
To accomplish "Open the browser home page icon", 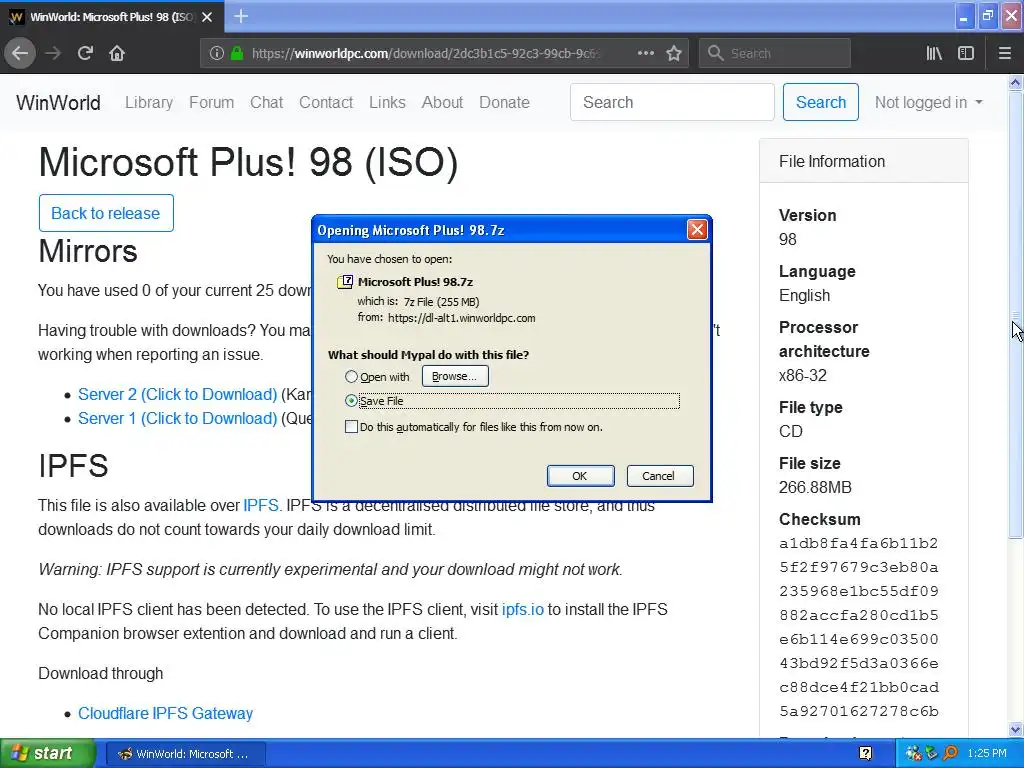I will (x=117, y=53).
